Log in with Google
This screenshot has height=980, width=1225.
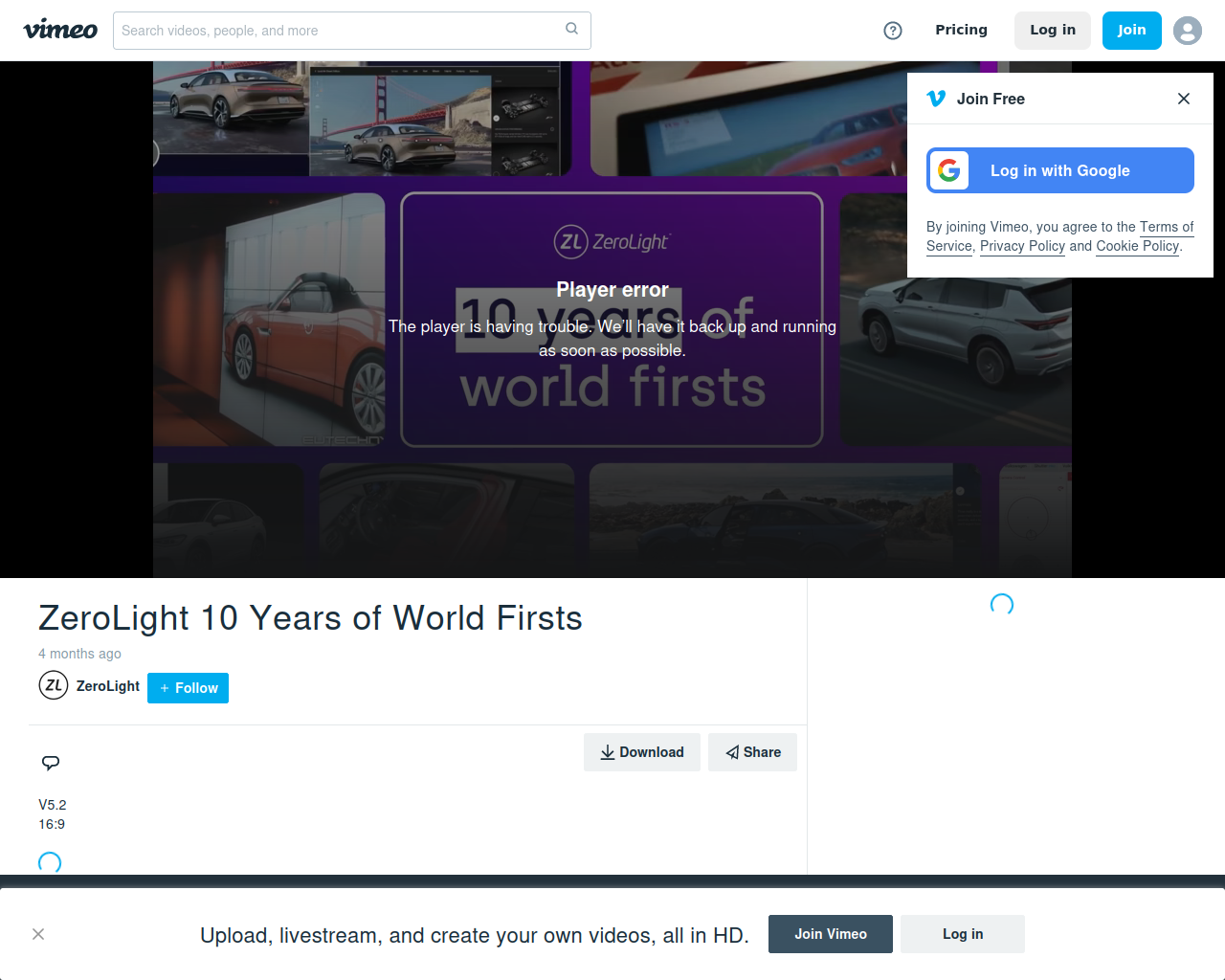coord(1060,170)
